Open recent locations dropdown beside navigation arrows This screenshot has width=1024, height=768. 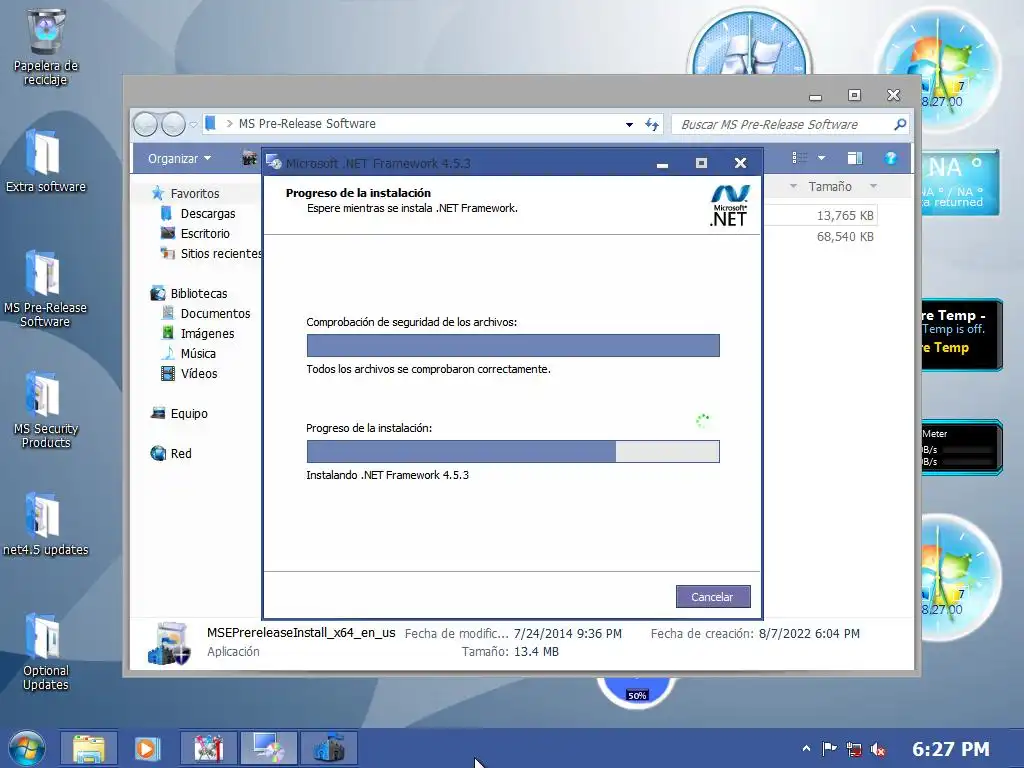[x=193, y=124]
